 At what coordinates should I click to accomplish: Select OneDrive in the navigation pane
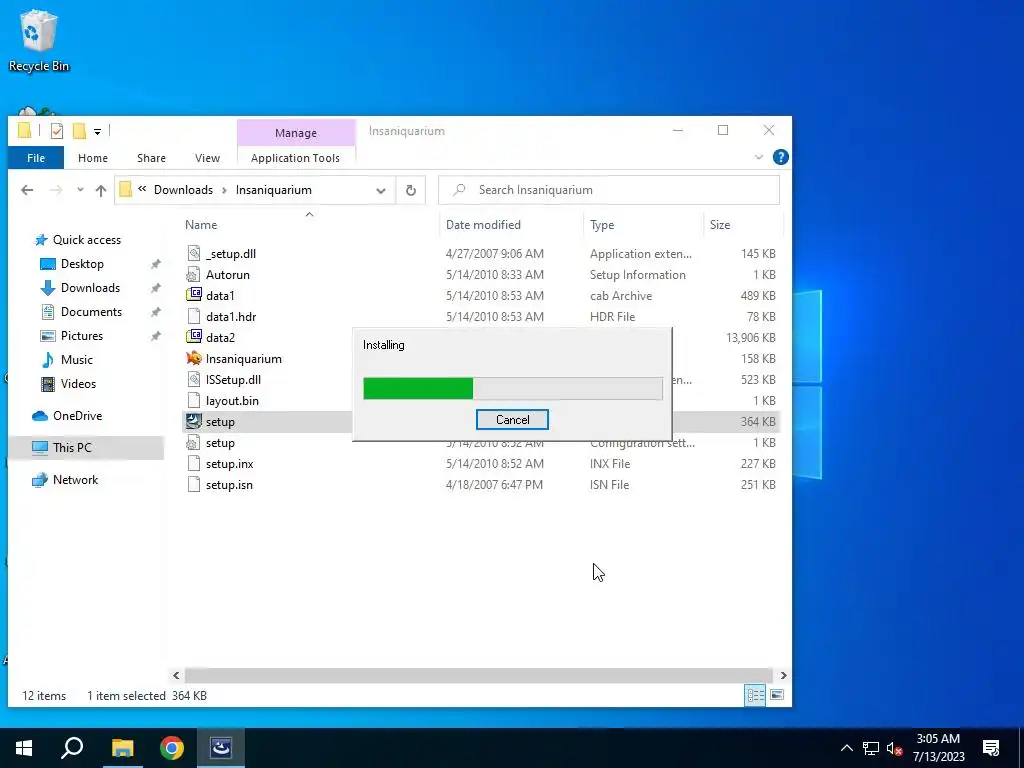pos(77,416)
